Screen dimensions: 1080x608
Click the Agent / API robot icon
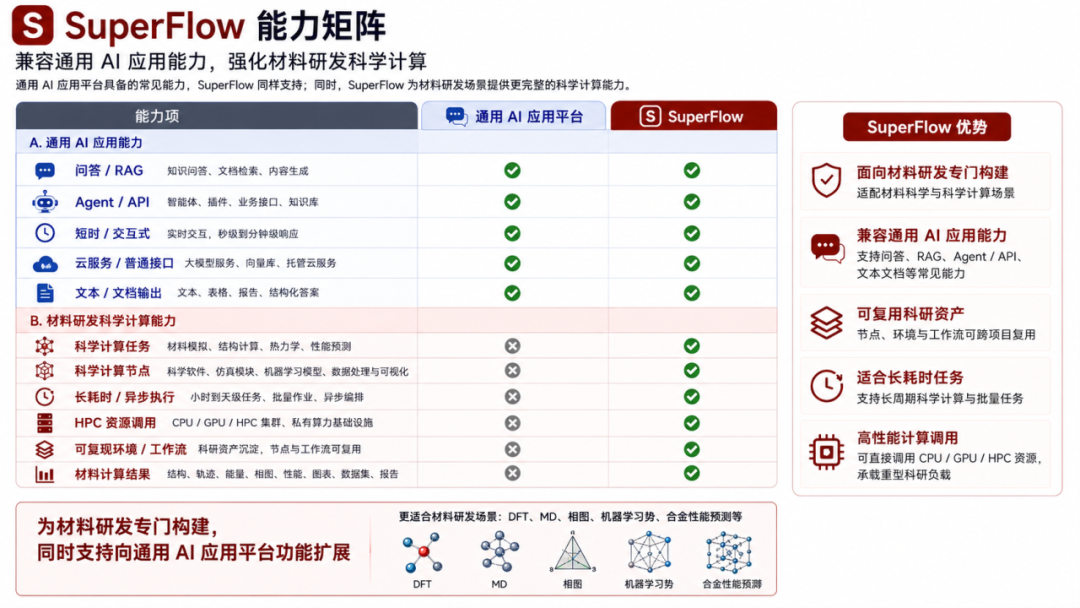tap(45, 202)
